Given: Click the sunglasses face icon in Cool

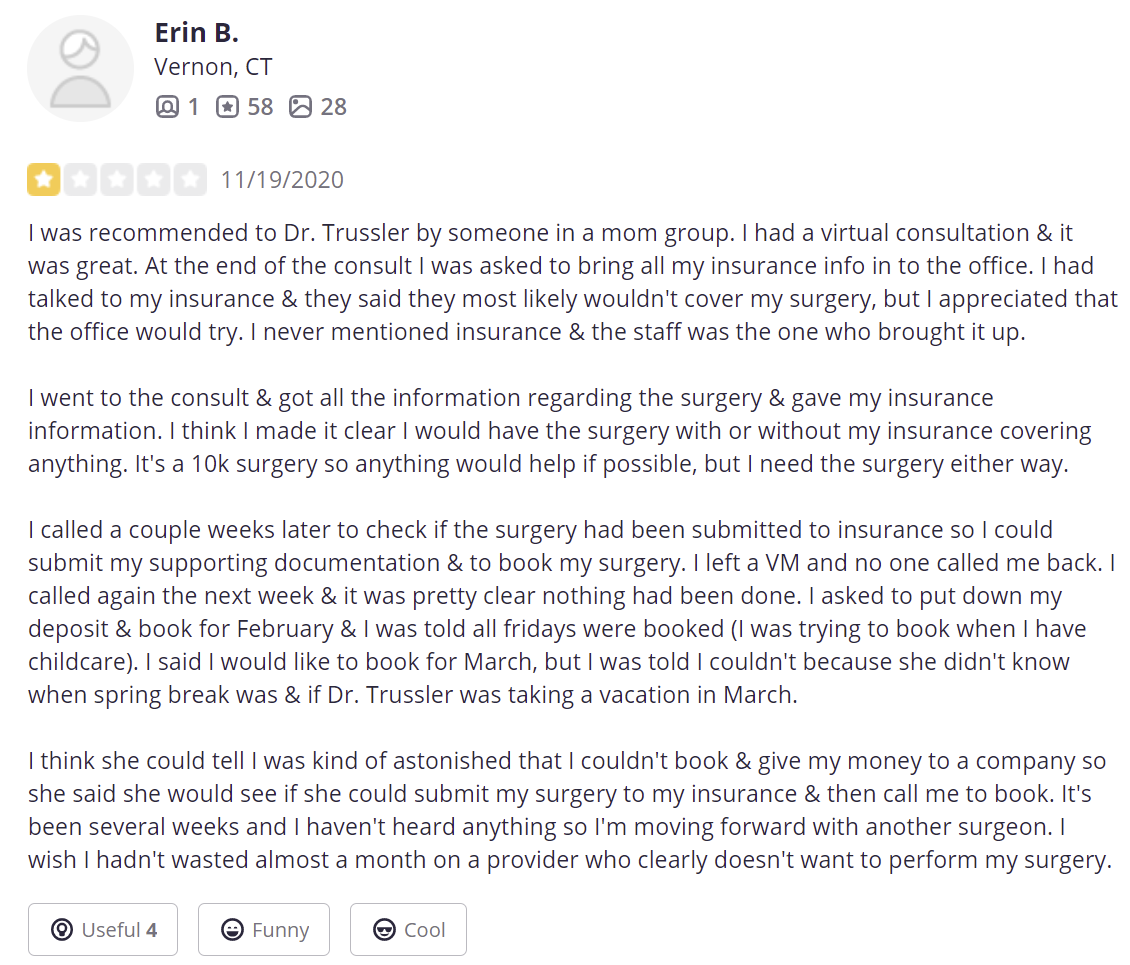Looking at the screenshot, I should (384, 930).
